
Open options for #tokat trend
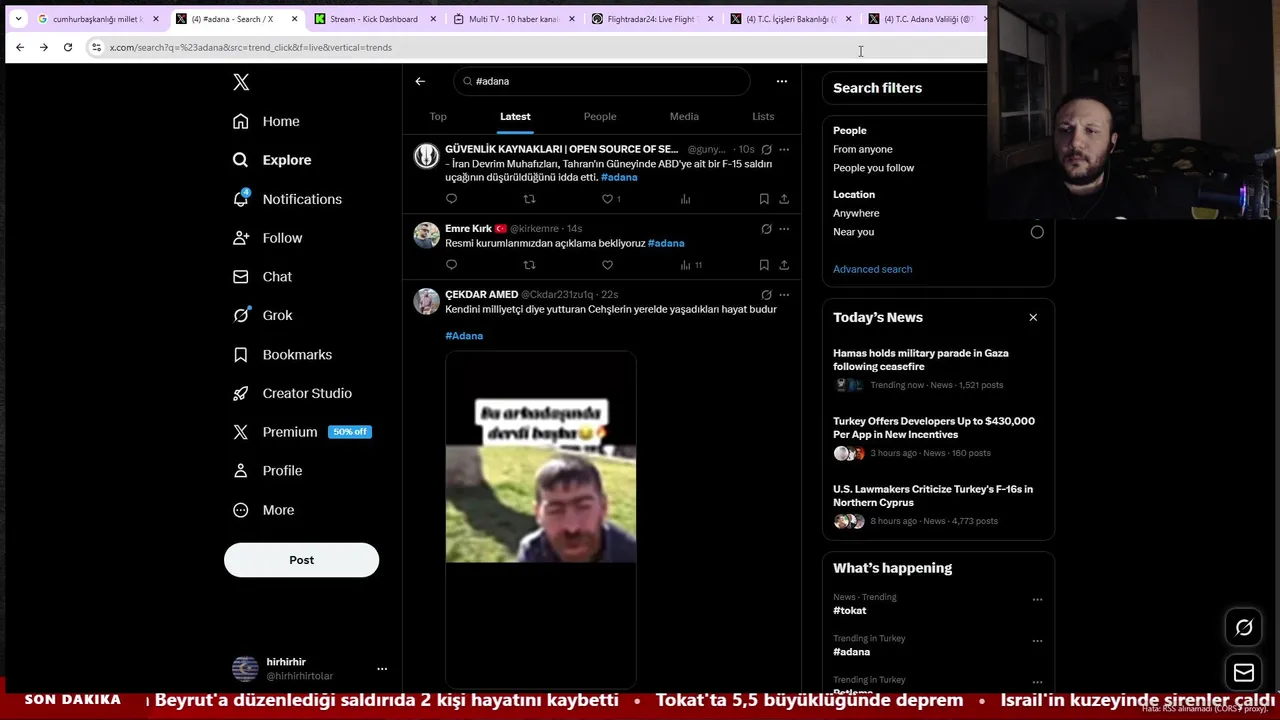click(1037, 600)
